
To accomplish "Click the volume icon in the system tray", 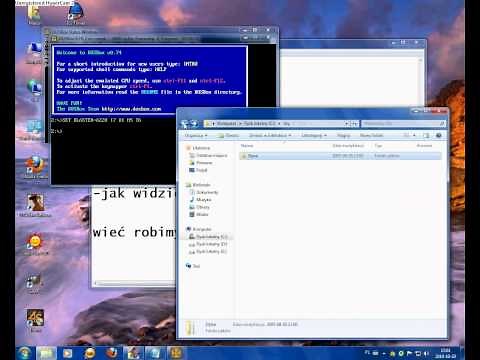I will pos(426,353).
